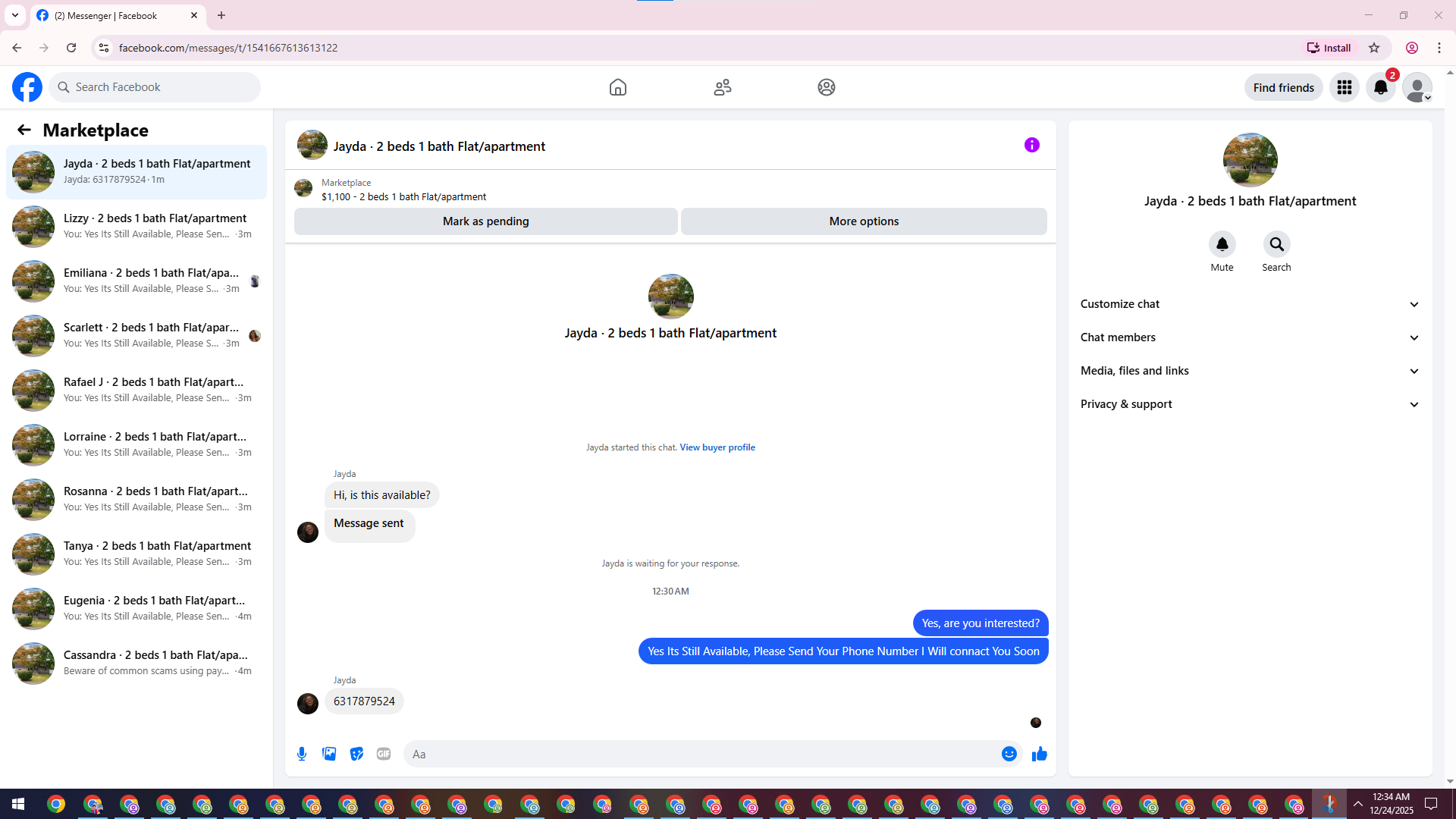This screenshot has height=819, width=1456.
Task: Expand the Chat members section
Action: coord(1250,337)
